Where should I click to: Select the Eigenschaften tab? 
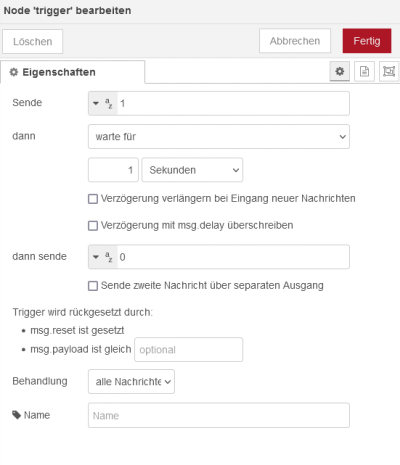[x=73, y=72]
